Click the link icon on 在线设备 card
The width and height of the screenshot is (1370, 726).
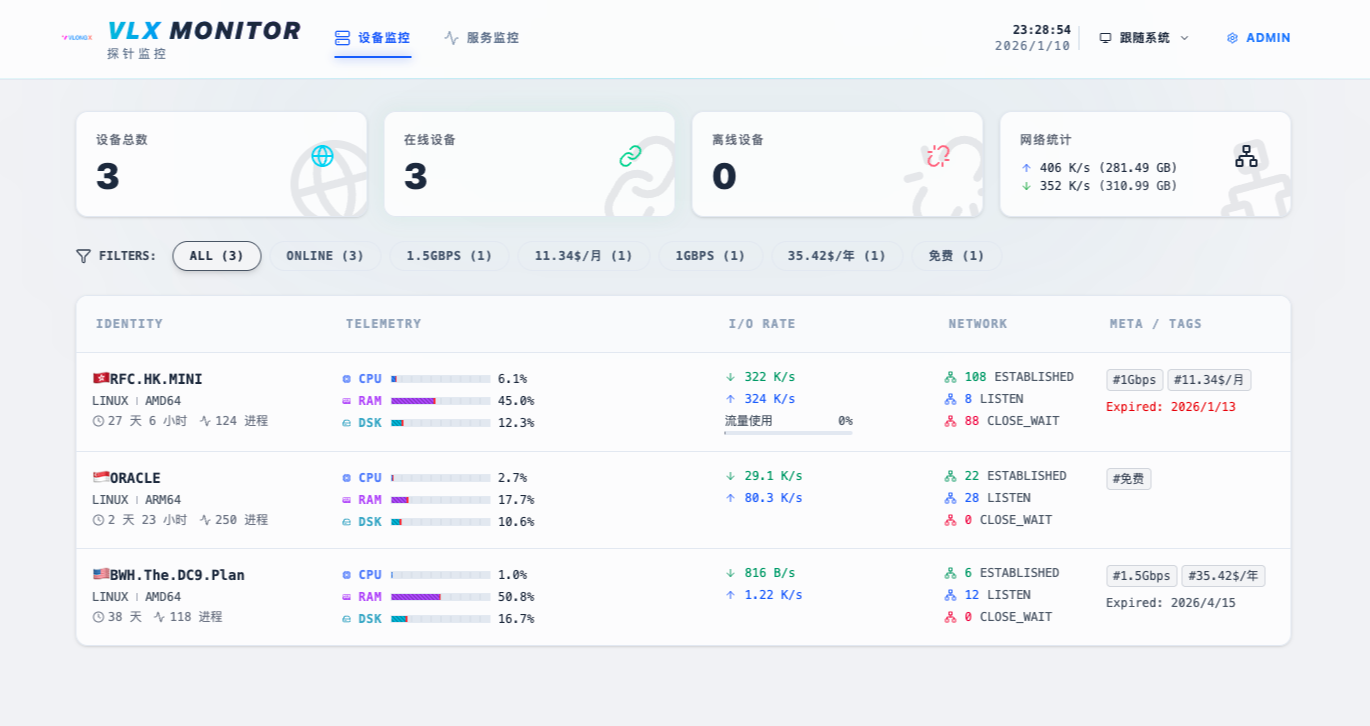pyautogui.click(x=628, y=156)
